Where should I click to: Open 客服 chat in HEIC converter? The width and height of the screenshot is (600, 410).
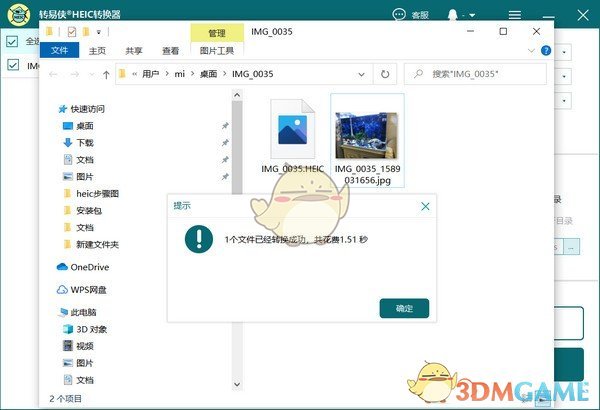[411, 15]
